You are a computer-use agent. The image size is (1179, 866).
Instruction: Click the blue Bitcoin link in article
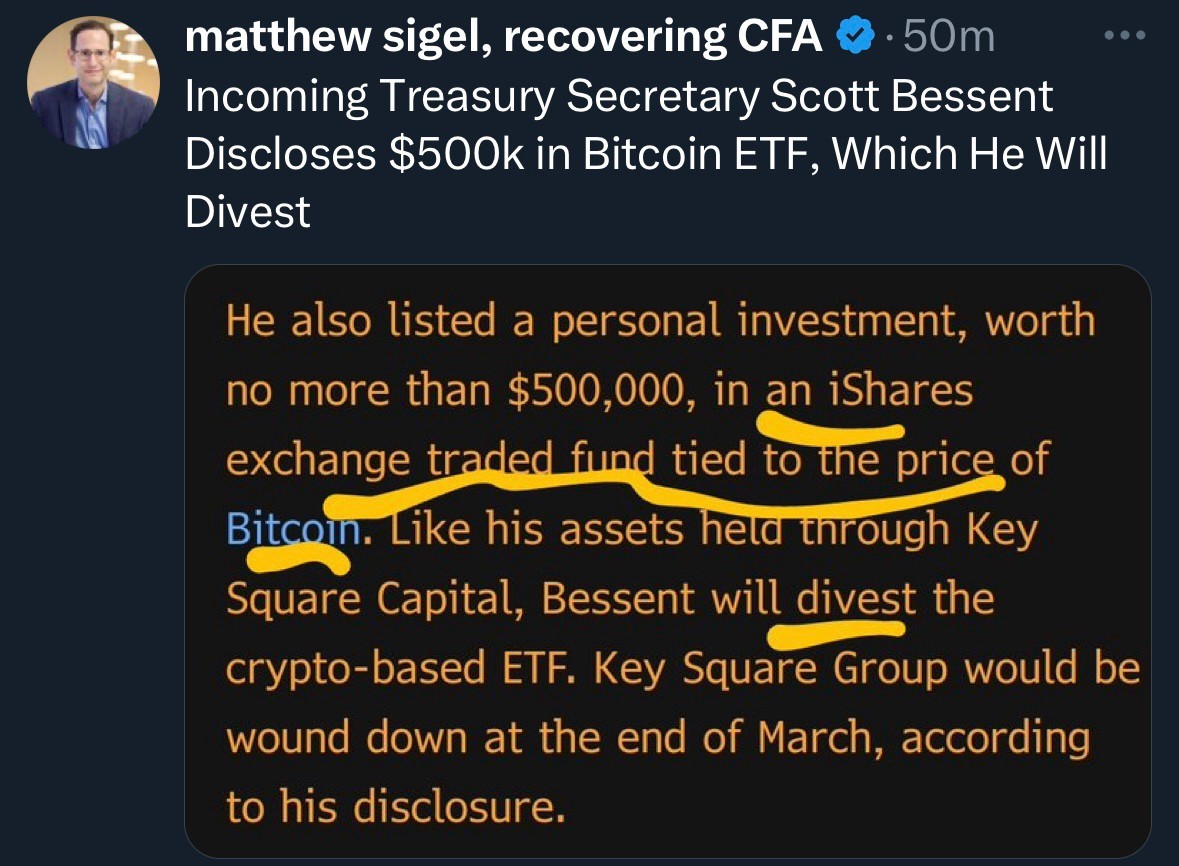(293, 528)
